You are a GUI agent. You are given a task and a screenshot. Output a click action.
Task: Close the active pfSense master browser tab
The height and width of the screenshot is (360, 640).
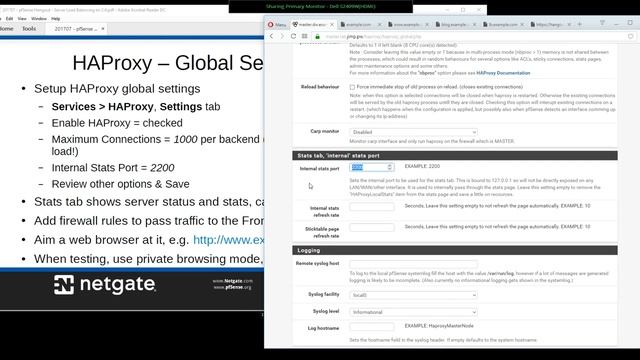[332, 25]
